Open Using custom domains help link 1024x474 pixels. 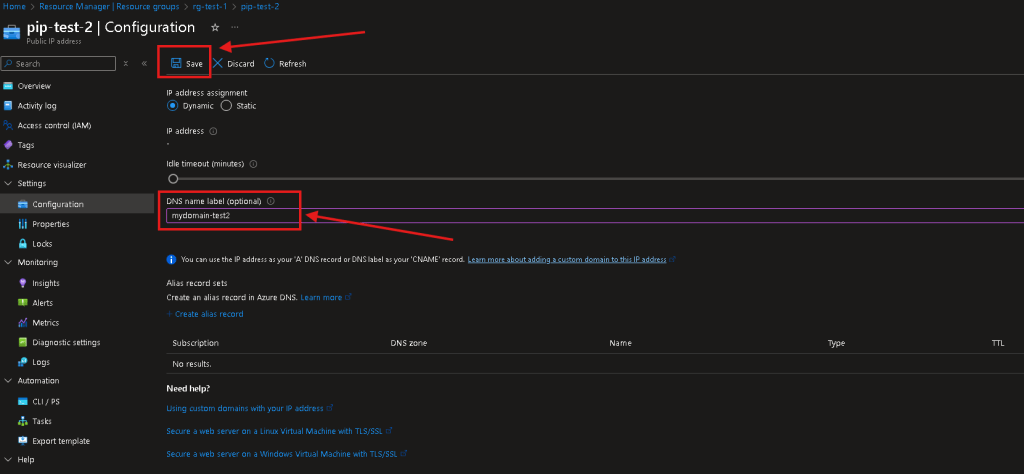coord(245,408)
